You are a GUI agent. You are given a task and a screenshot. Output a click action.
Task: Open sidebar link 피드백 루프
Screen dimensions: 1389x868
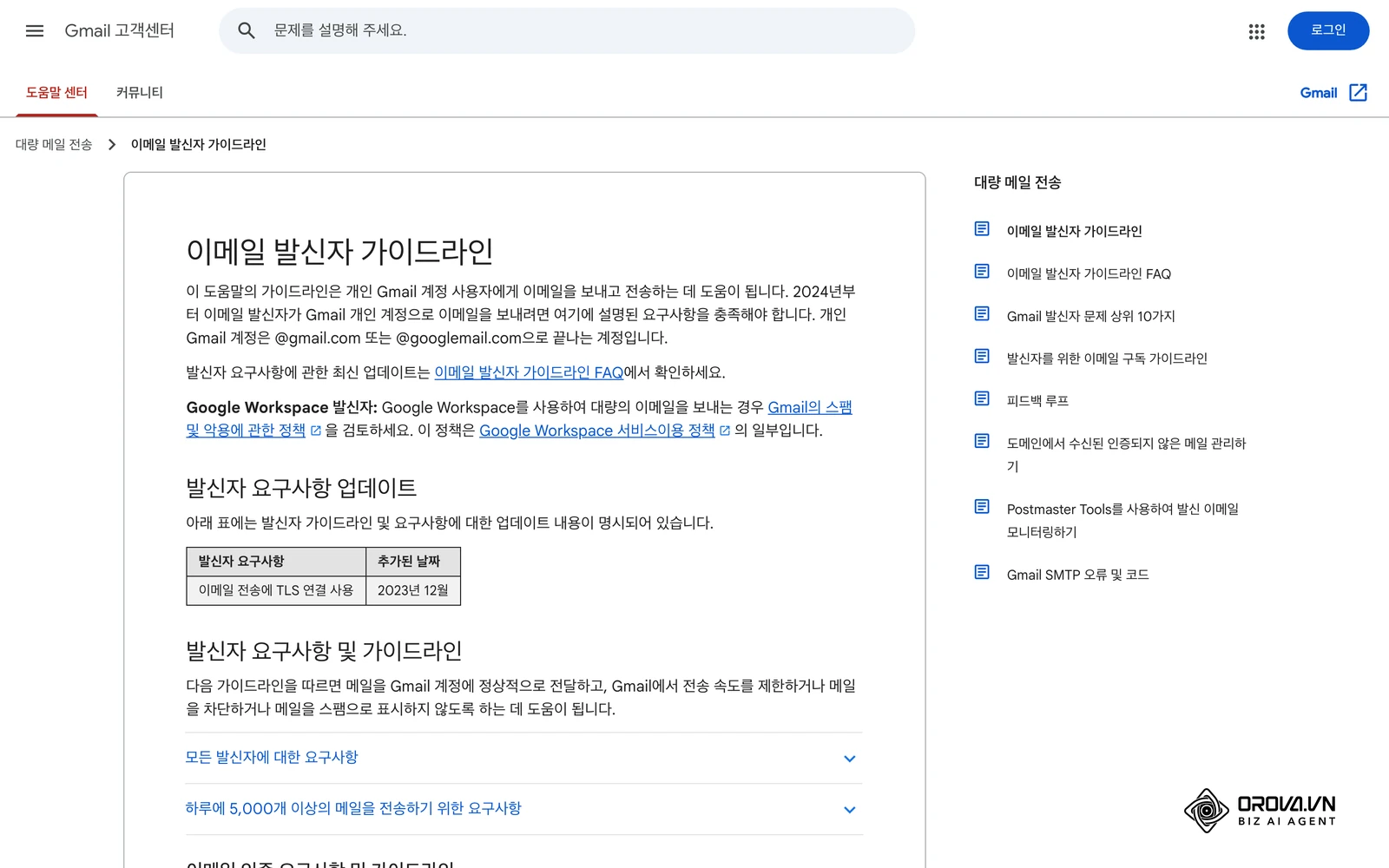[x=1037, y=401]
